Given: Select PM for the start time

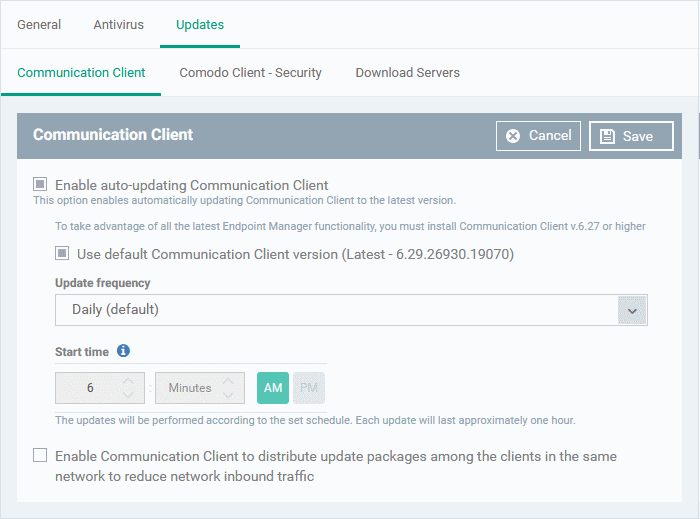Looking at the screenshot, I should 309,388.
